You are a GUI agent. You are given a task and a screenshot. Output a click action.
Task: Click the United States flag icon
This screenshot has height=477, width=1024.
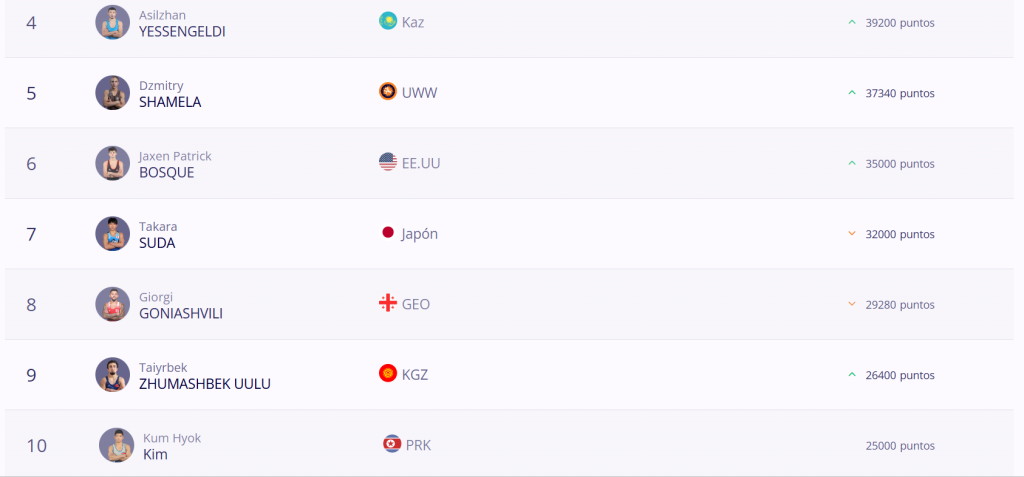pos(388,162)
